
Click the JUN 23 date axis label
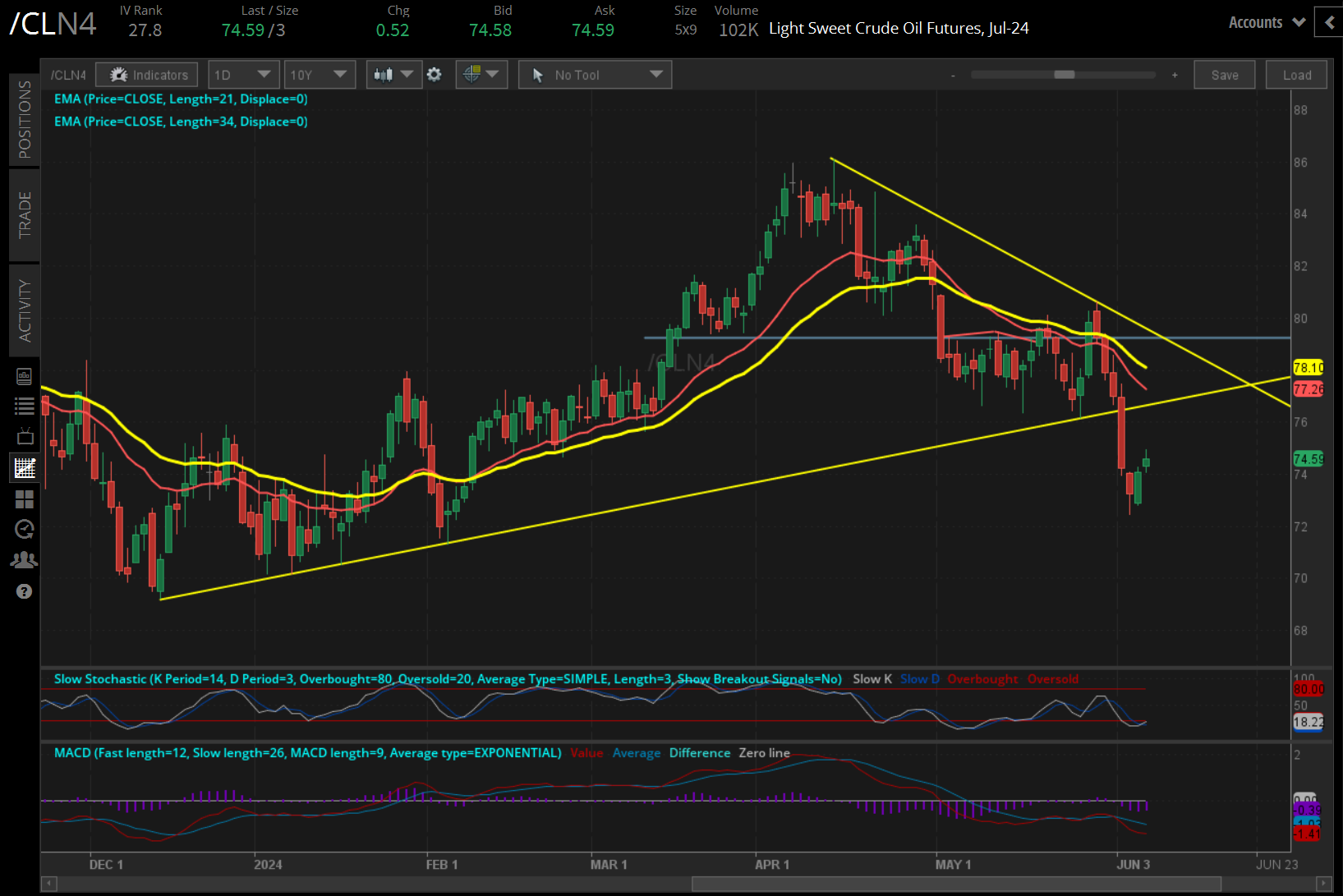pyautogui.click(x=1277, y=865)
